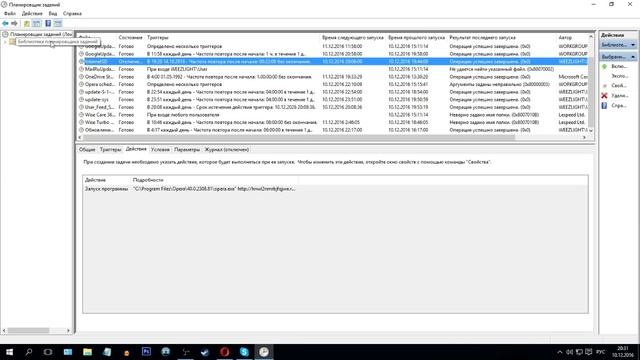This screenshot has width=640, height=360.
Task: Switch to the Триггеры tab
Action: (x=110, y=149)
